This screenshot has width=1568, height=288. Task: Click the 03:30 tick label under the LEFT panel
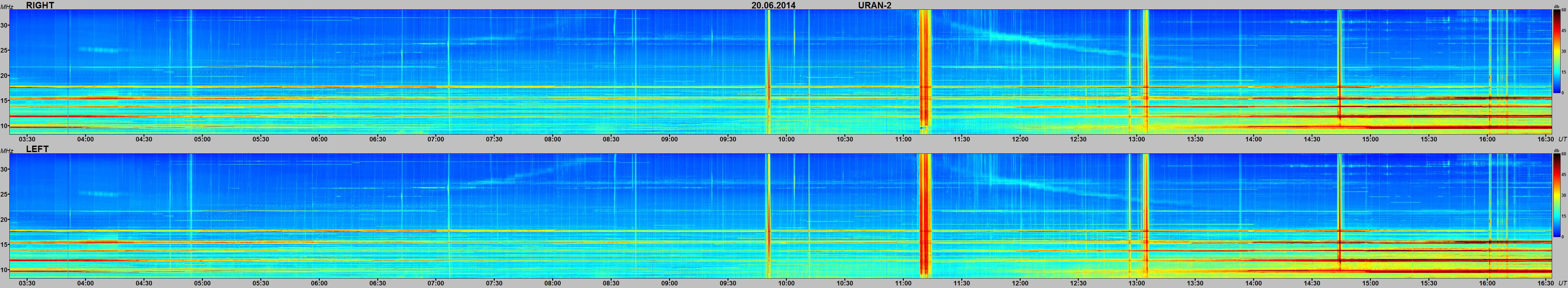tap(27, 283)
